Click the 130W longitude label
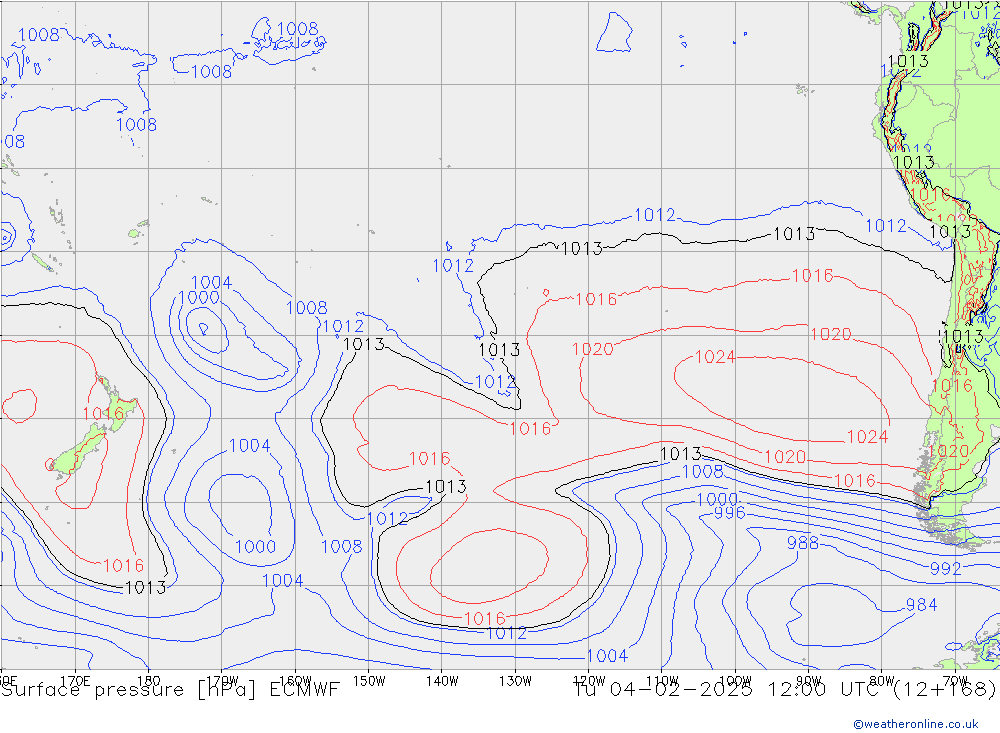Image resolution: width=1000 pixels, height=733 pixels. click(x=515, y=680)
